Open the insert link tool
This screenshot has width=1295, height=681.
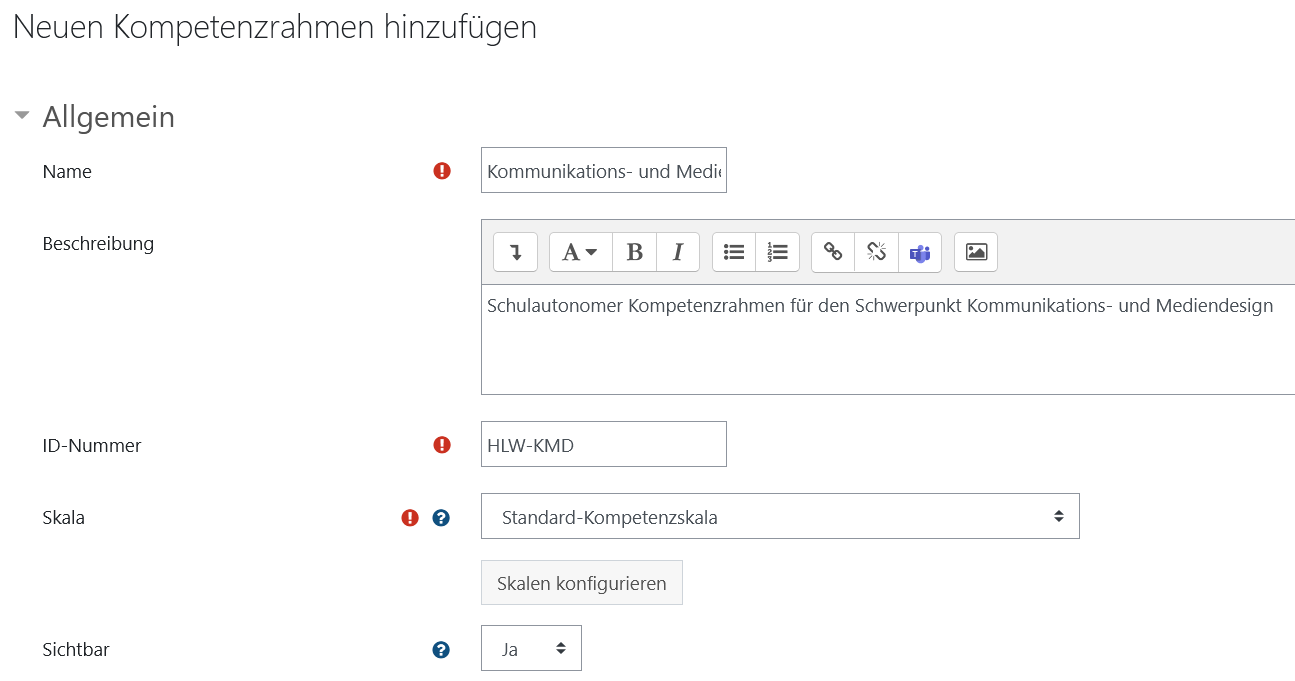[x=833, y=252]
